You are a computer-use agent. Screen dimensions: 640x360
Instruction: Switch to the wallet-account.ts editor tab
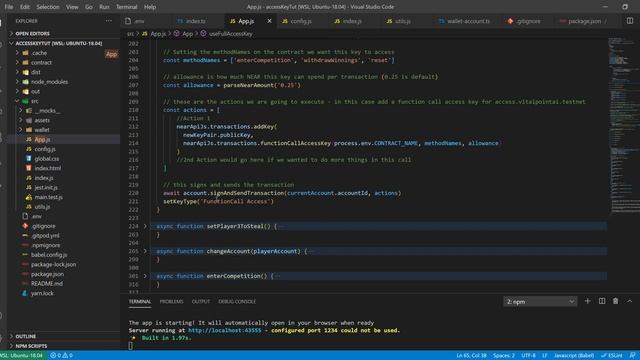(468, 21)
